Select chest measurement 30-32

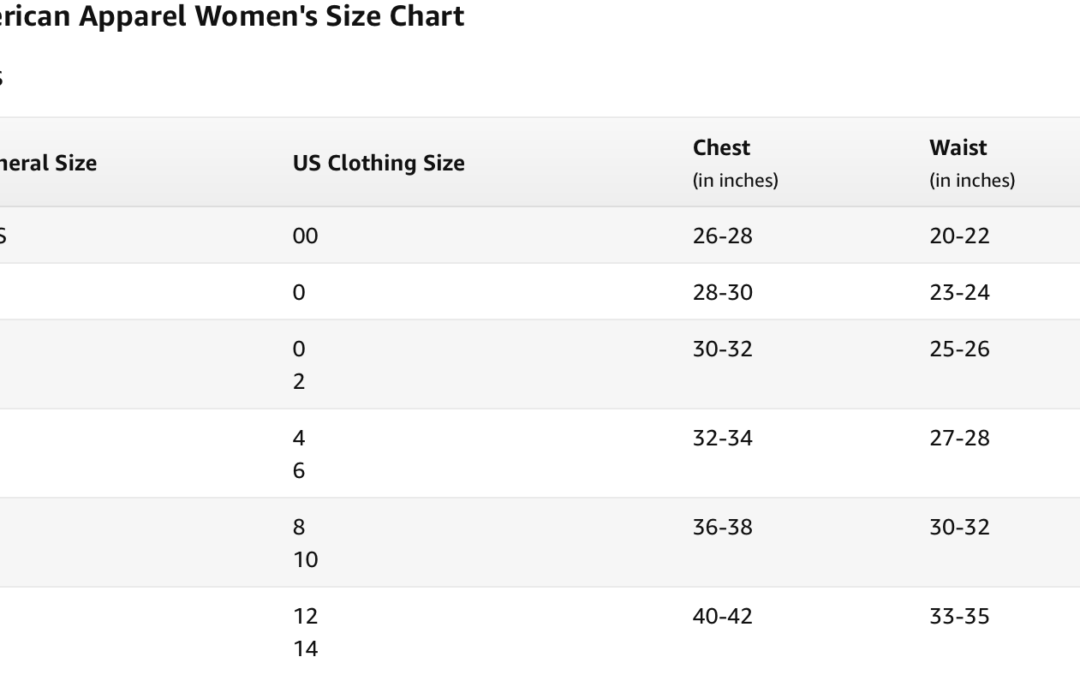click(723, 349)
